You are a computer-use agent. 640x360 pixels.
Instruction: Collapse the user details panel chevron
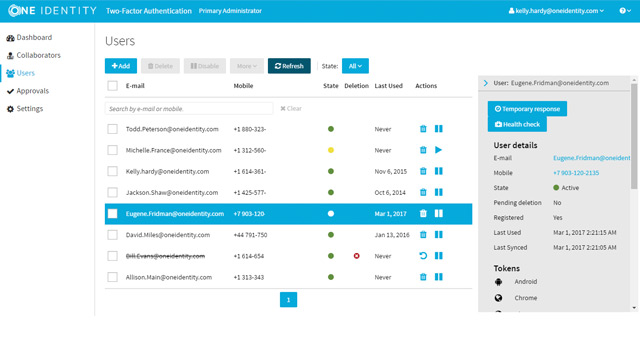pos(485,83)
